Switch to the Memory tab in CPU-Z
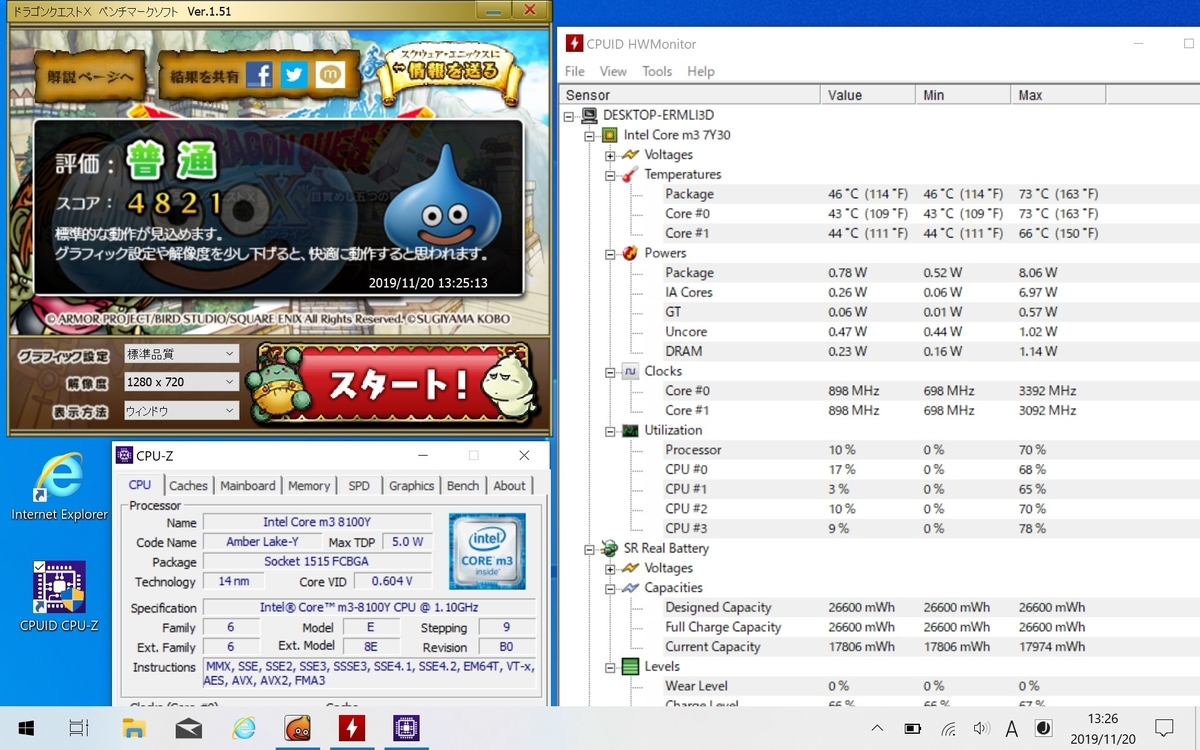The image size is (1200, 750). (309, 486)
